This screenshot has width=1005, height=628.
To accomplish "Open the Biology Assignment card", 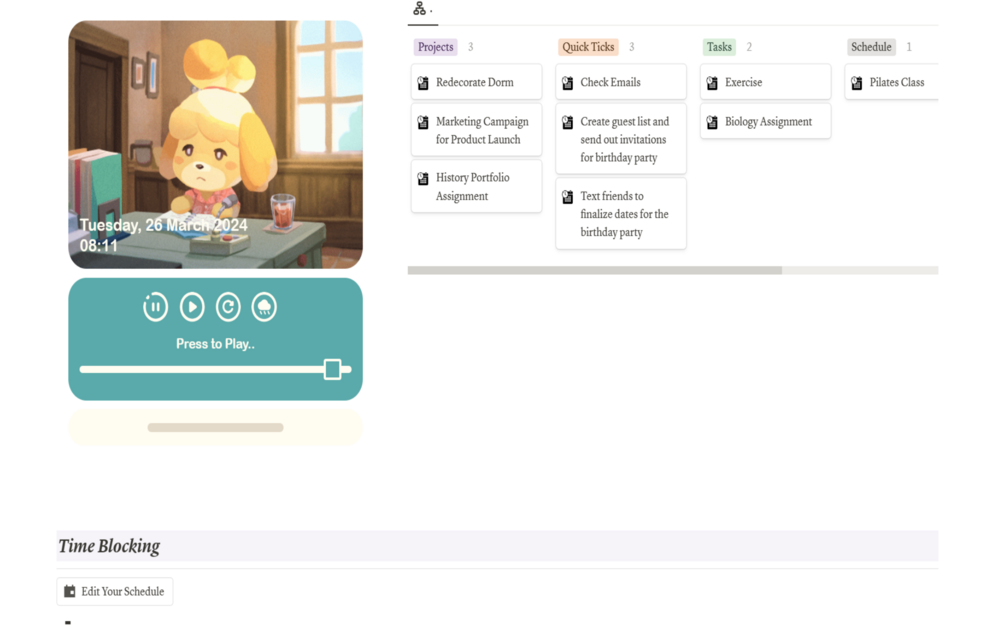I will click(765, 121).
